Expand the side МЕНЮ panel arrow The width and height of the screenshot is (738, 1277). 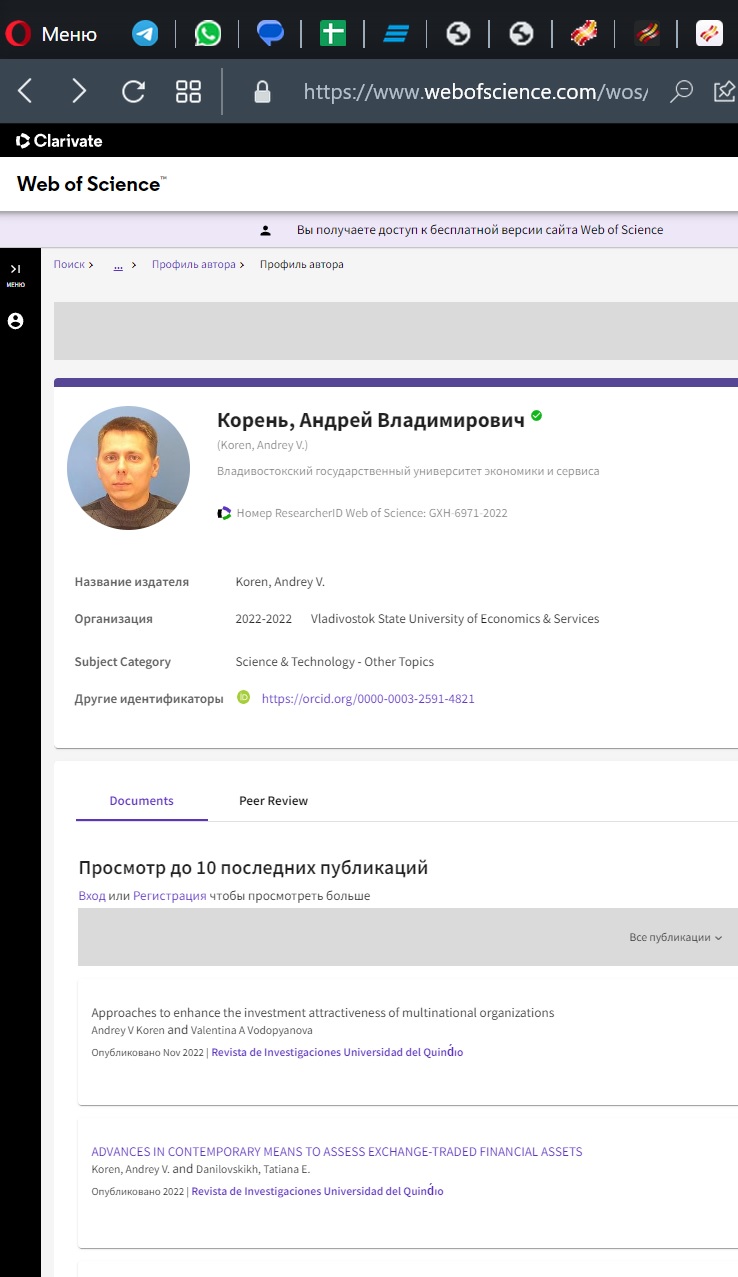tap(15, 269)
